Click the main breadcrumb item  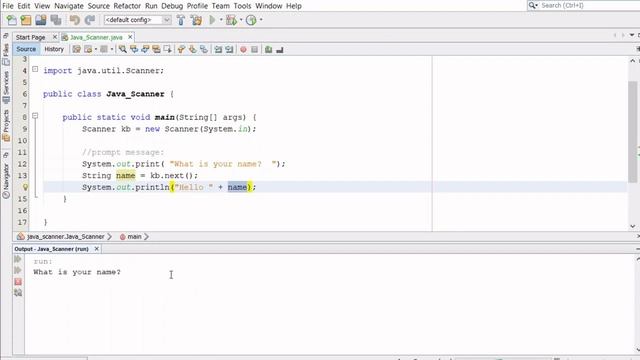(x=134, y=237)
